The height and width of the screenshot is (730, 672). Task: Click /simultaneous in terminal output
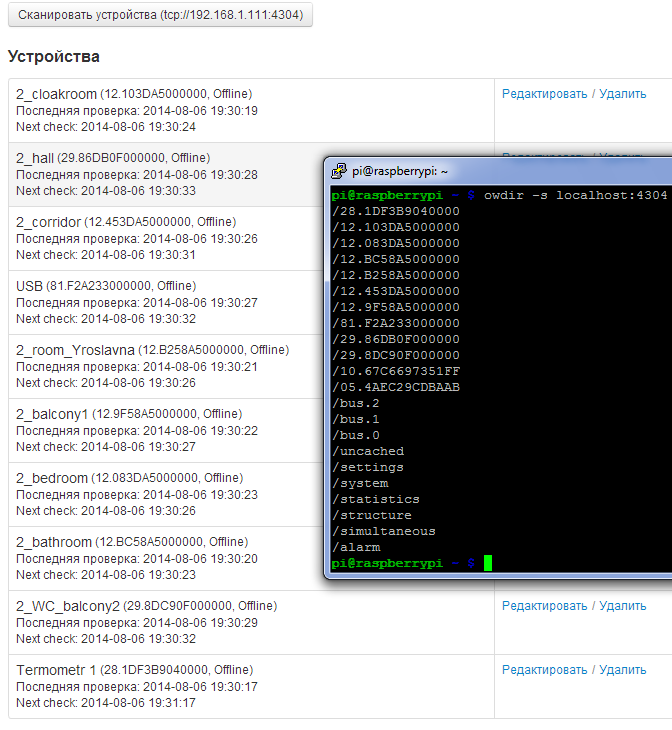click(384, 532)
